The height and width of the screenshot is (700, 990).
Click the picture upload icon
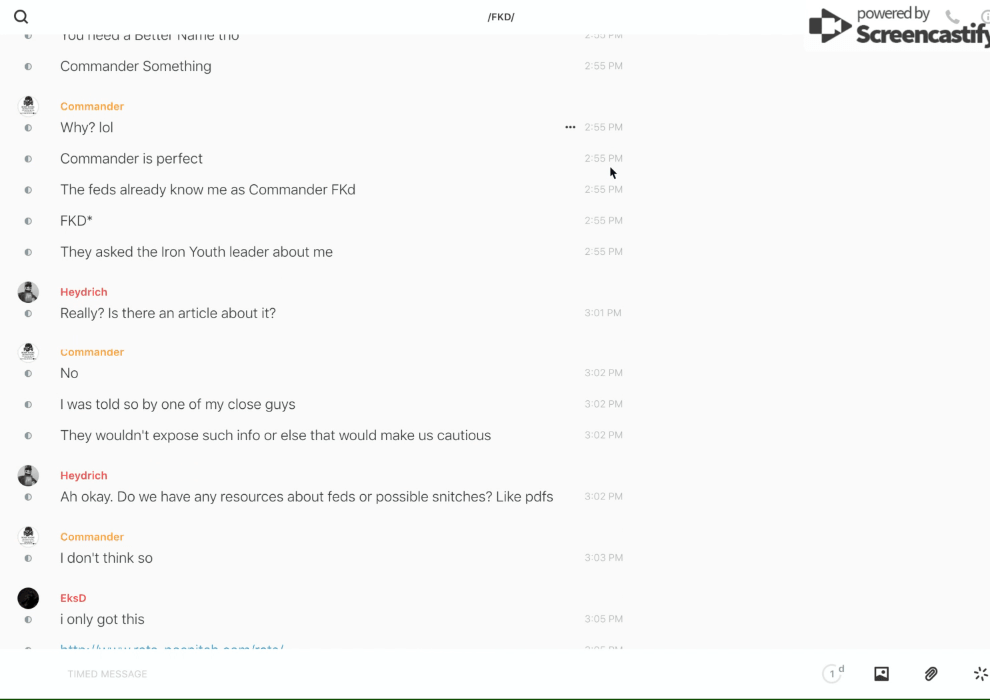[881, 674]
